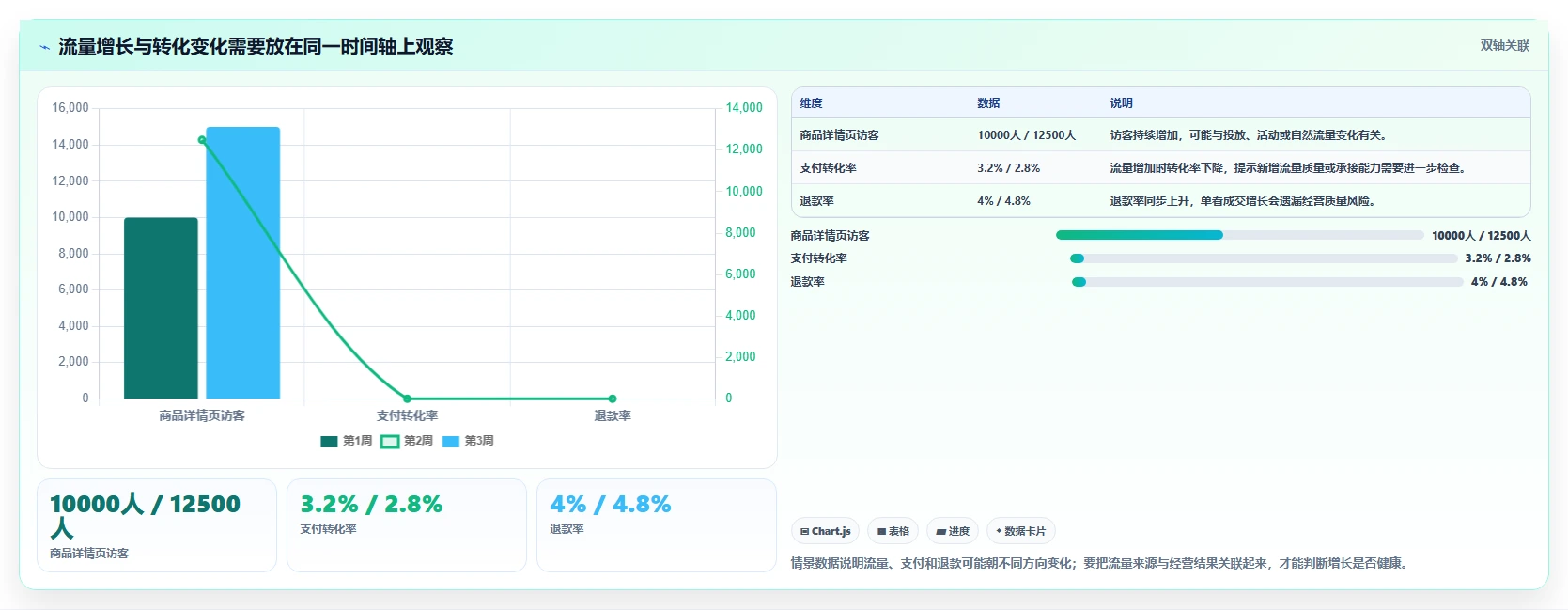Viewport: 1568px width, 610px height.
Task: Click the icon inside the 进度 tag
Action: pyautogui.click(x=940, y=532)
